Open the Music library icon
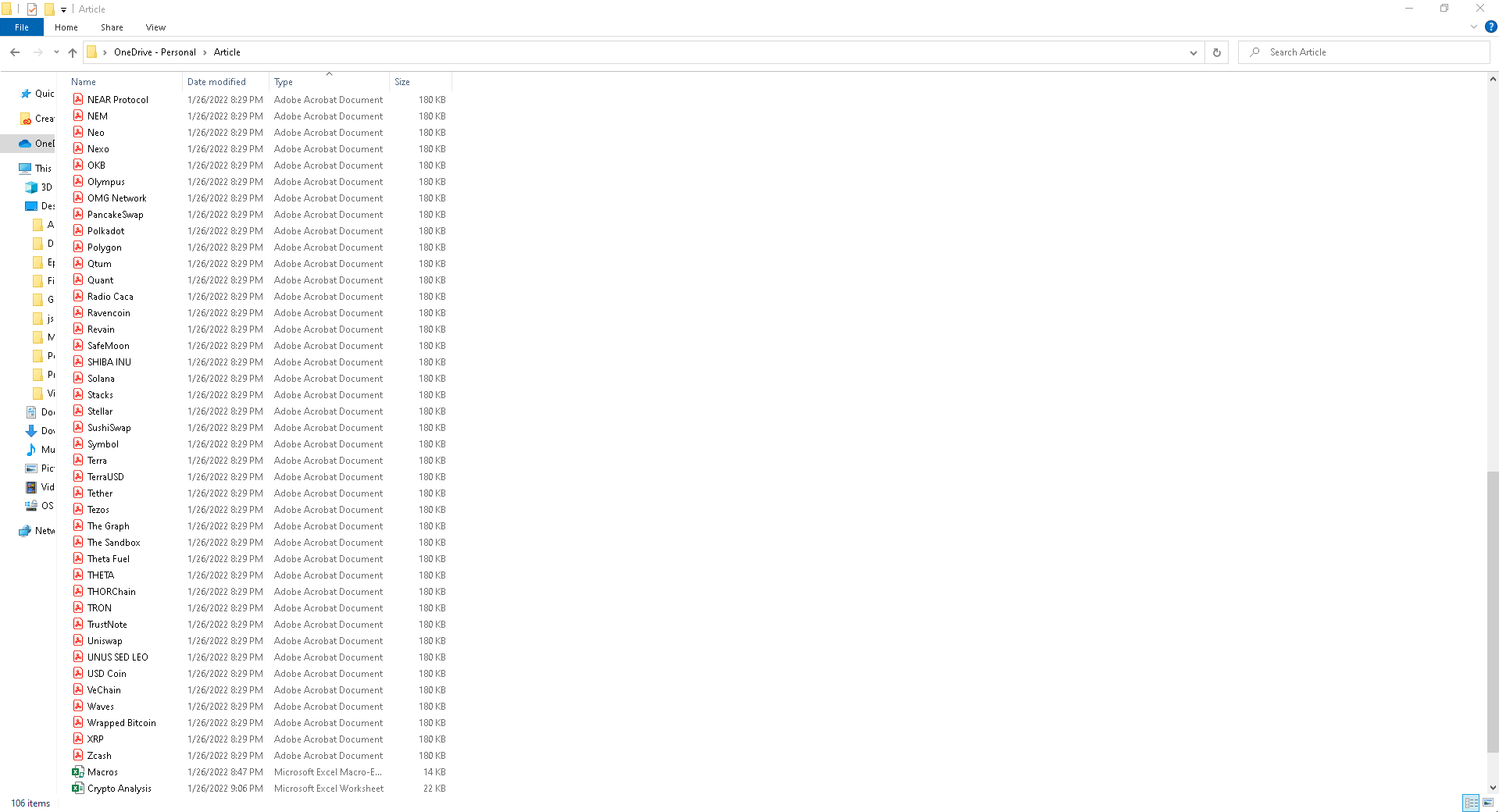Screen dimensions: 1499x812 tap(45, 450)
